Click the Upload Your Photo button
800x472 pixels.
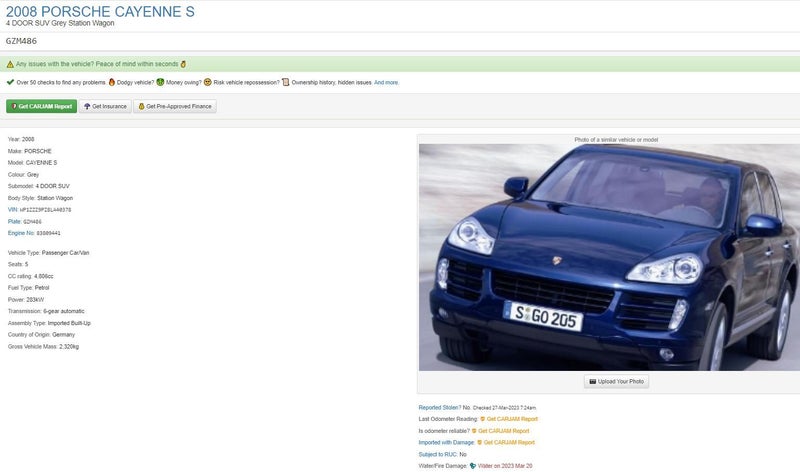tap(616, 381)
